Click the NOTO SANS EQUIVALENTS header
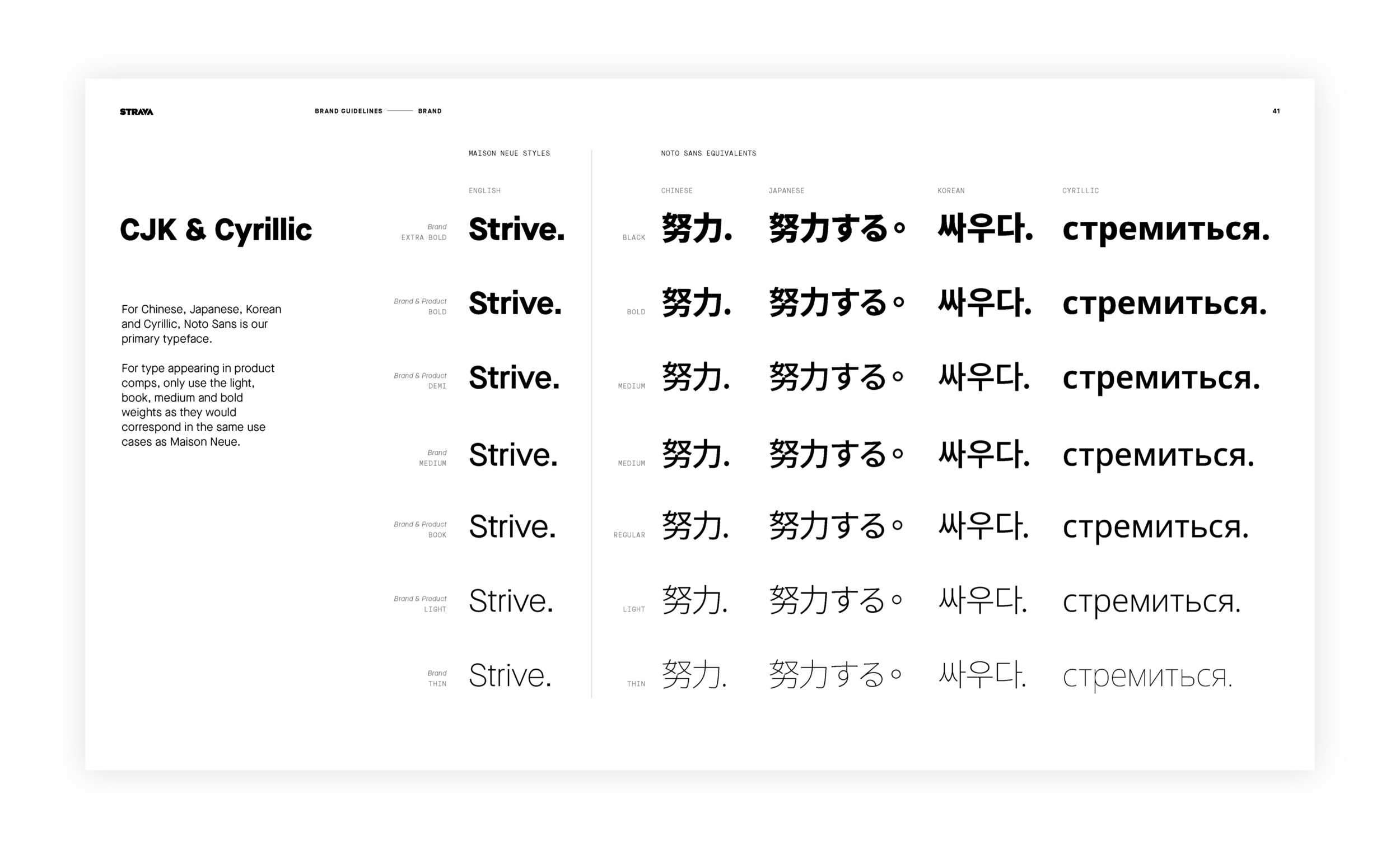The width and height of the screenshot is (1400, 849). [708, 153]
